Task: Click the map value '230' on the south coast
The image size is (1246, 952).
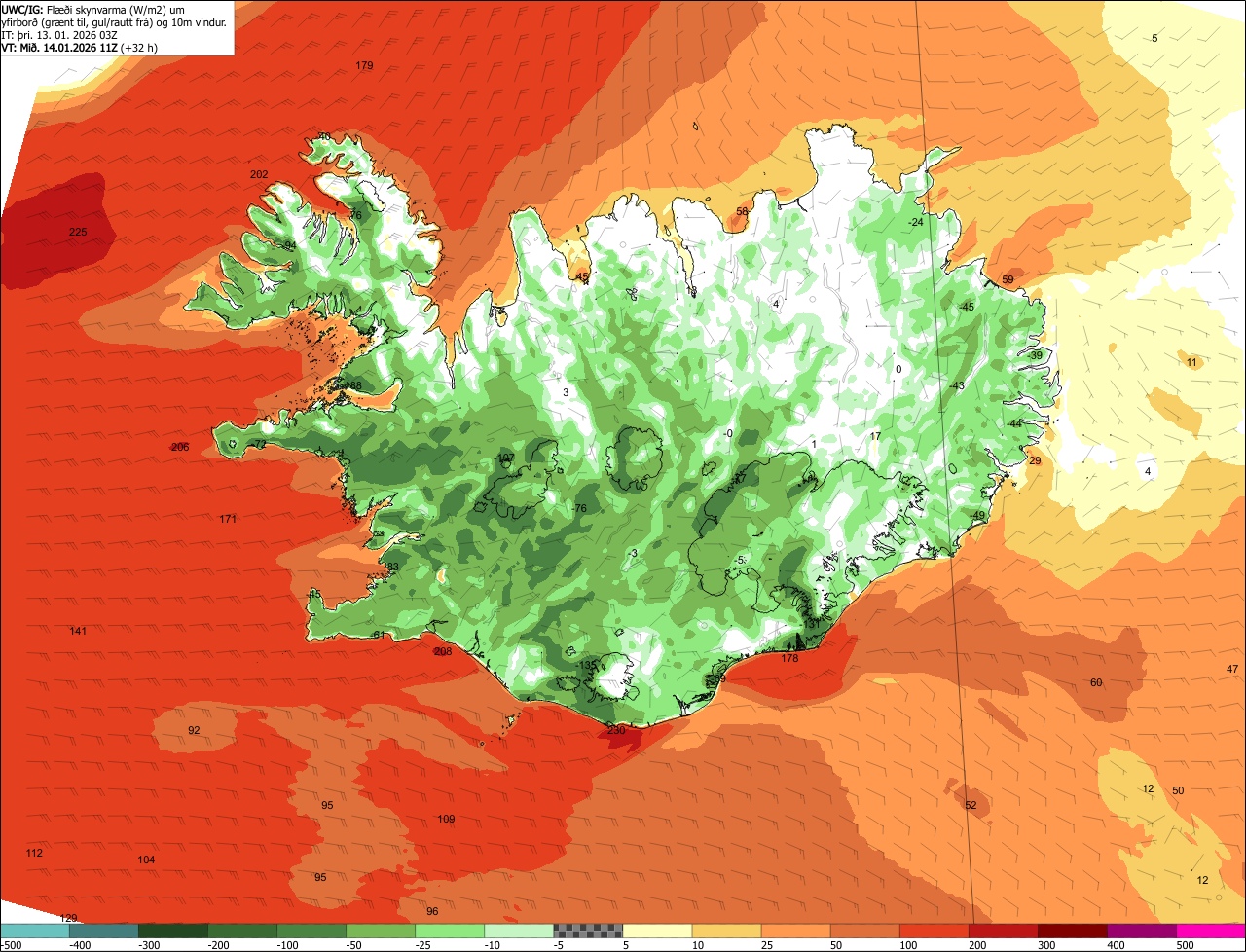Action: coord(616,730)
